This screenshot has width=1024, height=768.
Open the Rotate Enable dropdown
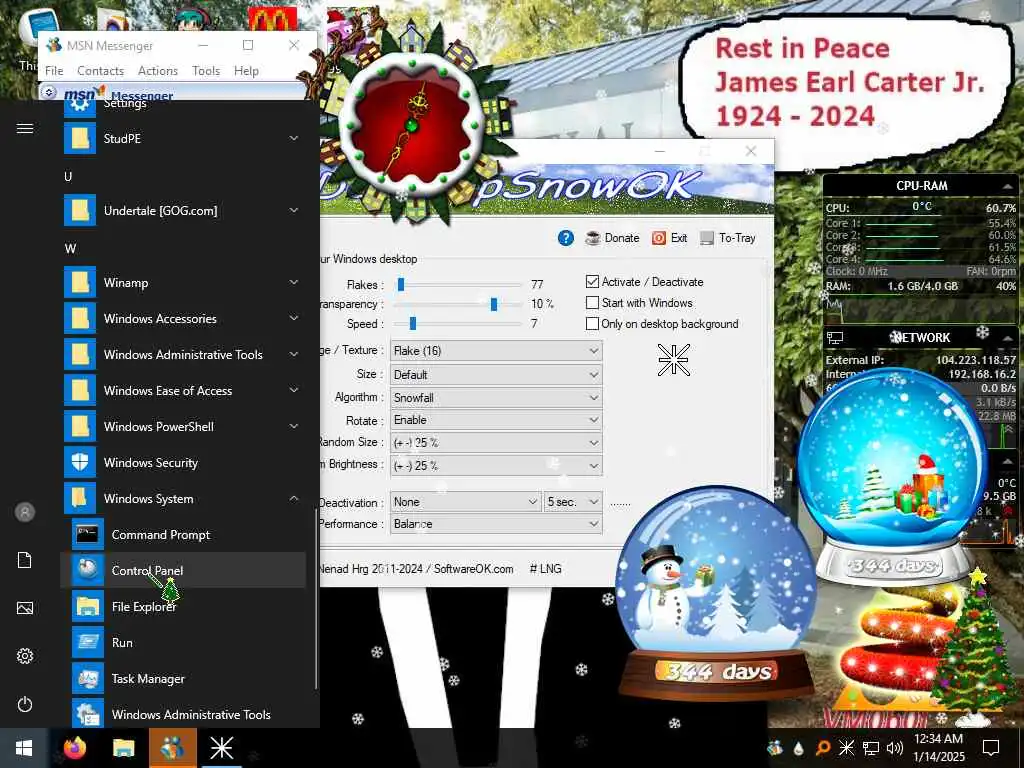(496, 420)
